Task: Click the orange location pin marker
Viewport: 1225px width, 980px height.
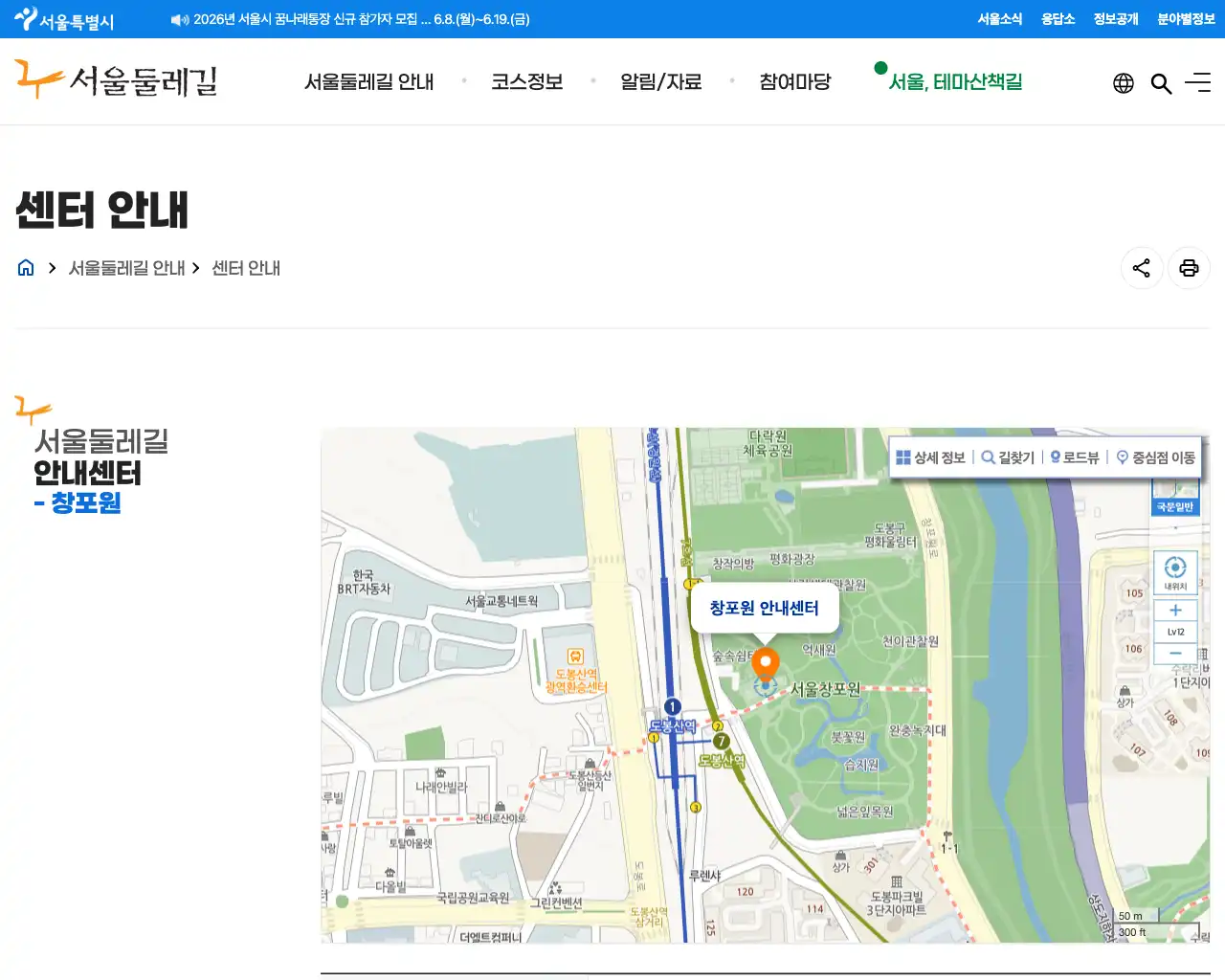Action: click(x=765, y=664)
